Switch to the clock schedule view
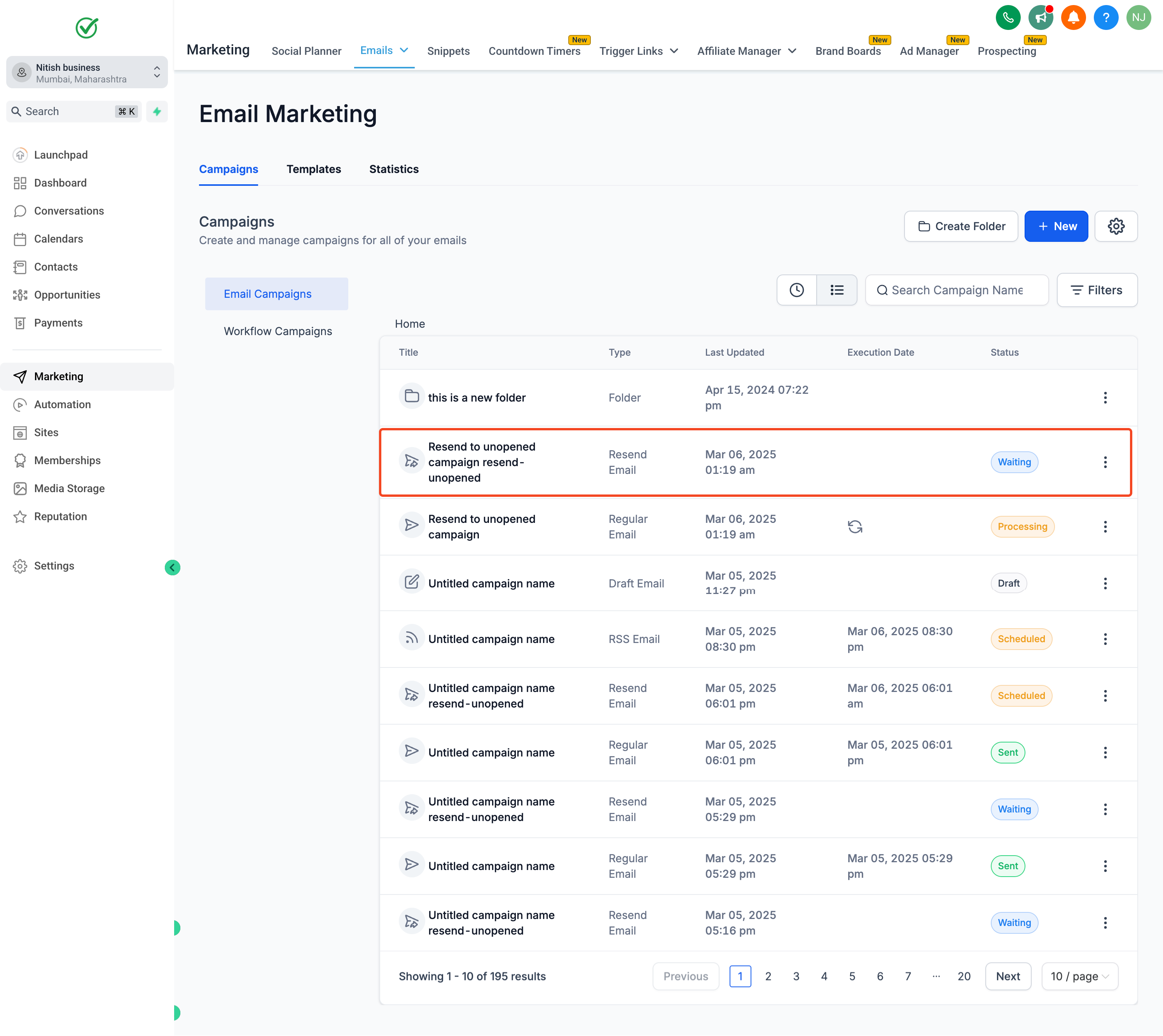This screenshot has width=1163, height=1036. click(796, 290)
